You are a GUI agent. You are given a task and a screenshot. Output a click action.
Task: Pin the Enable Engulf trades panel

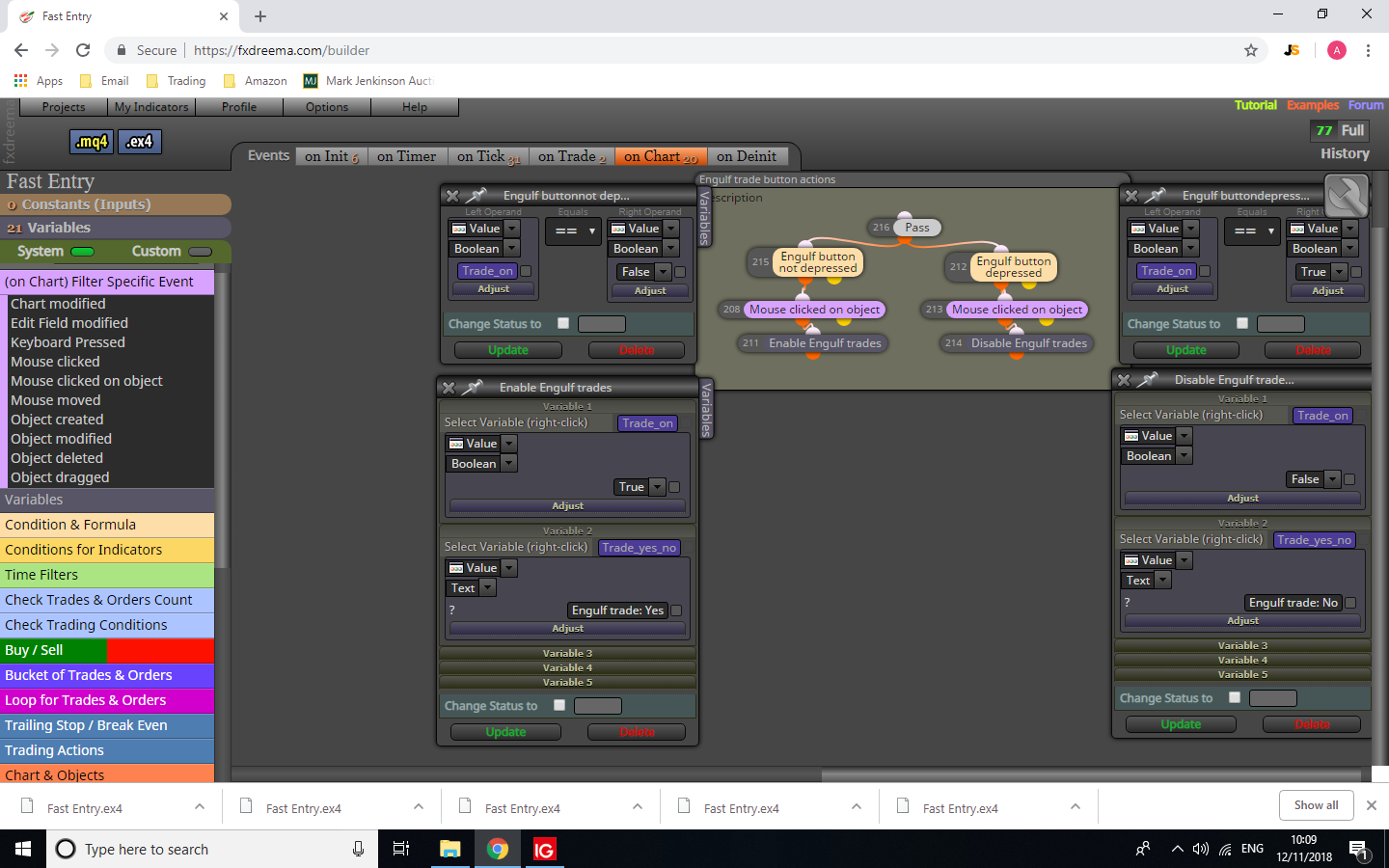click(473, 387)
